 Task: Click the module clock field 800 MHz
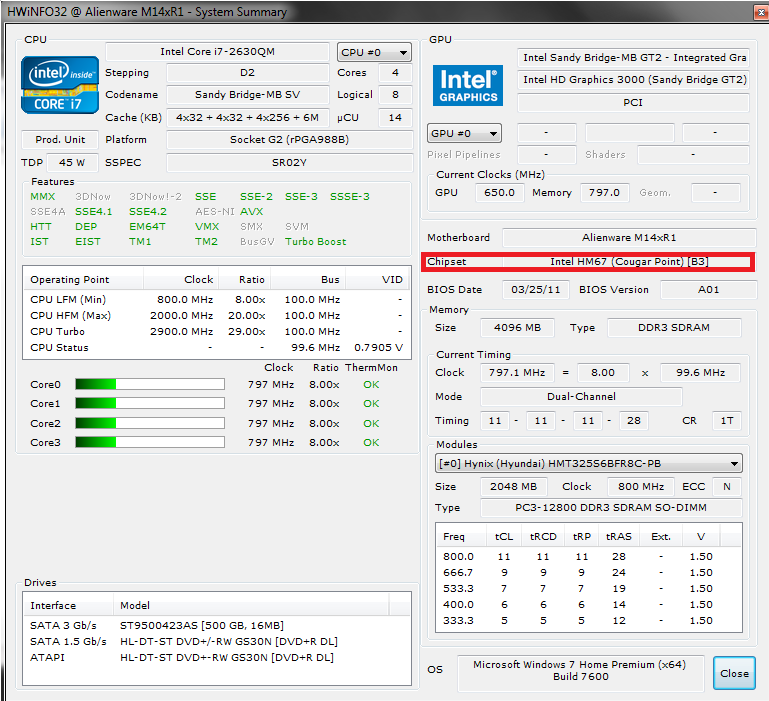[641, 487]
